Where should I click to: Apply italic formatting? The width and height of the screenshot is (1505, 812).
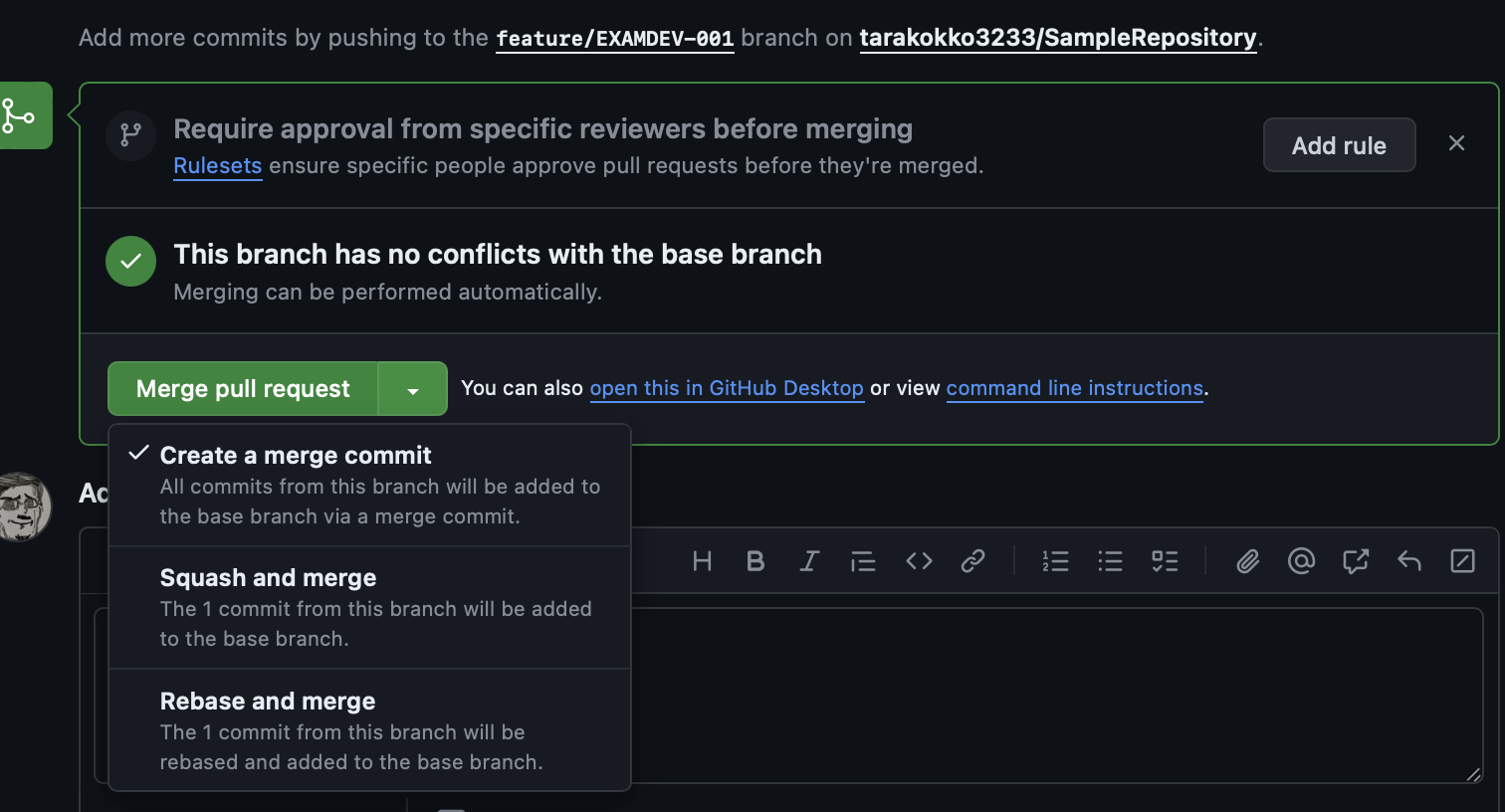tap(808, 560)
